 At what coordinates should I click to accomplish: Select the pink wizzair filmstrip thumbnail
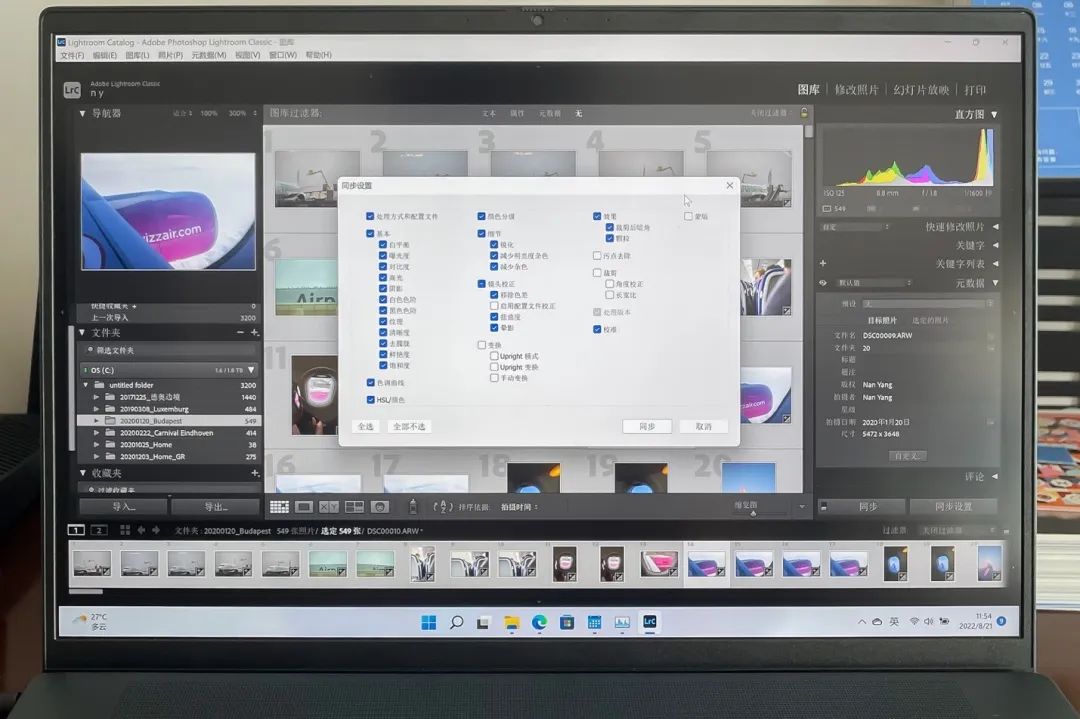click(x=659, y=564)
